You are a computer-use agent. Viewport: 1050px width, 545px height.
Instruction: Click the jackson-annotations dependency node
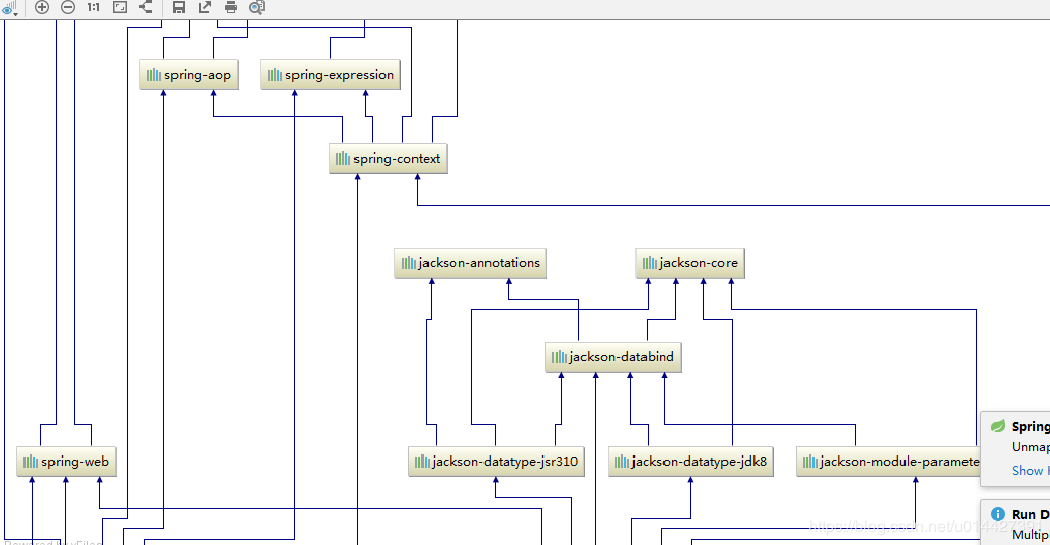470,263
